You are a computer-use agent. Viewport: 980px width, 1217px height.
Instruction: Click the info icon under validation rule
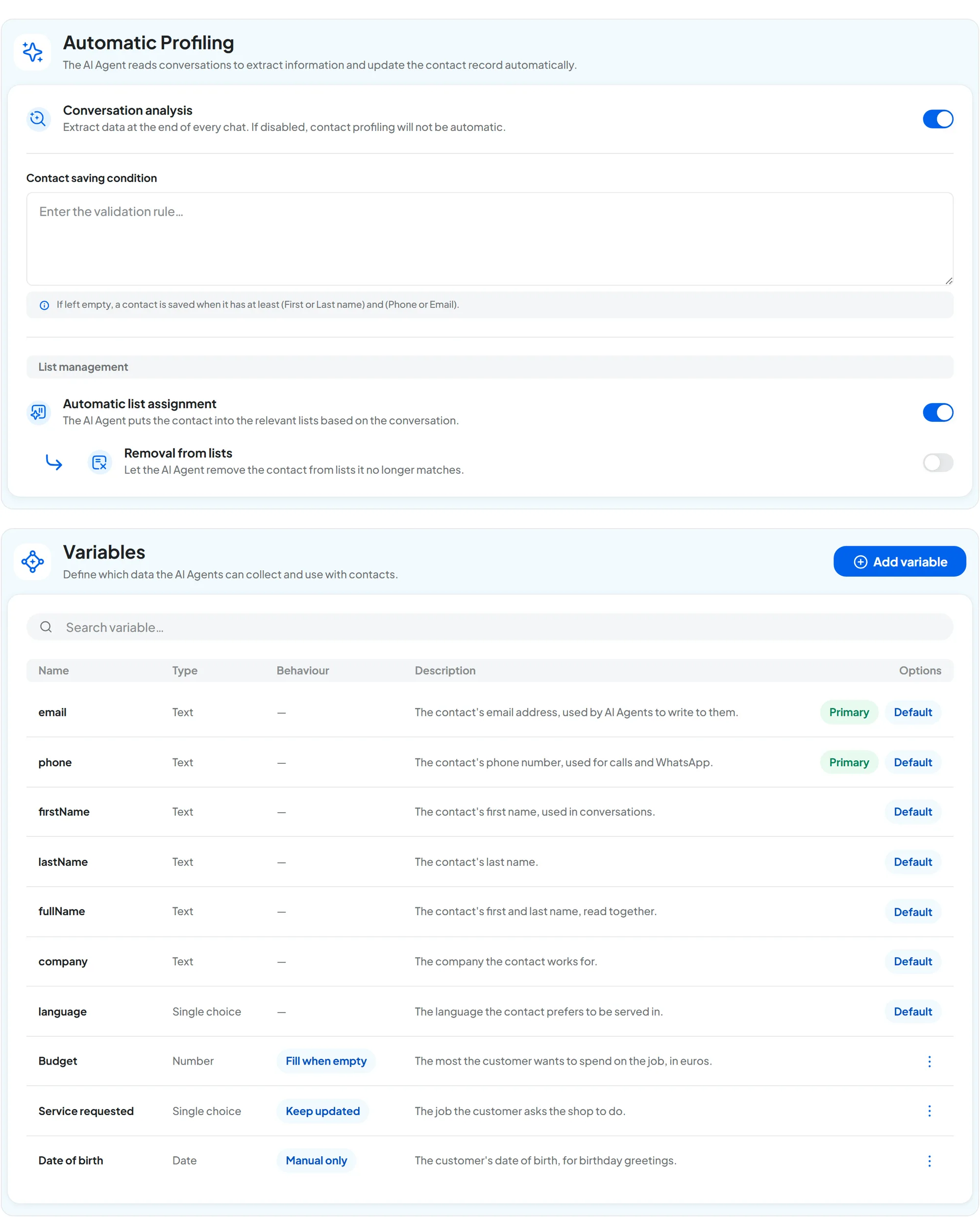pos(44,305)
